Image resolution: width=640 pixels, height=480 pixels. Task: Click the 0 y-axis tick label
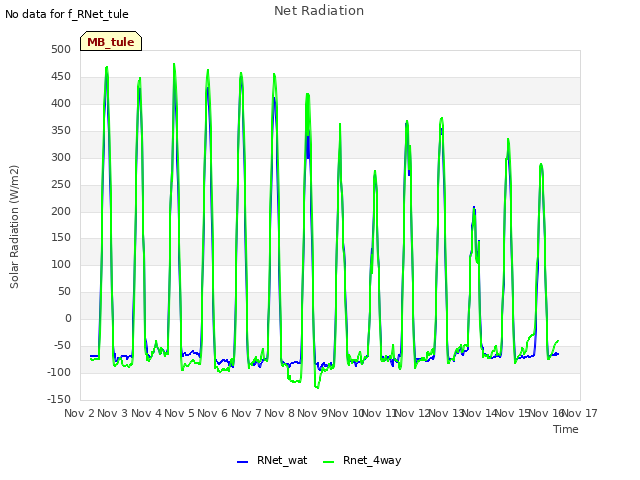coord(68,318)
